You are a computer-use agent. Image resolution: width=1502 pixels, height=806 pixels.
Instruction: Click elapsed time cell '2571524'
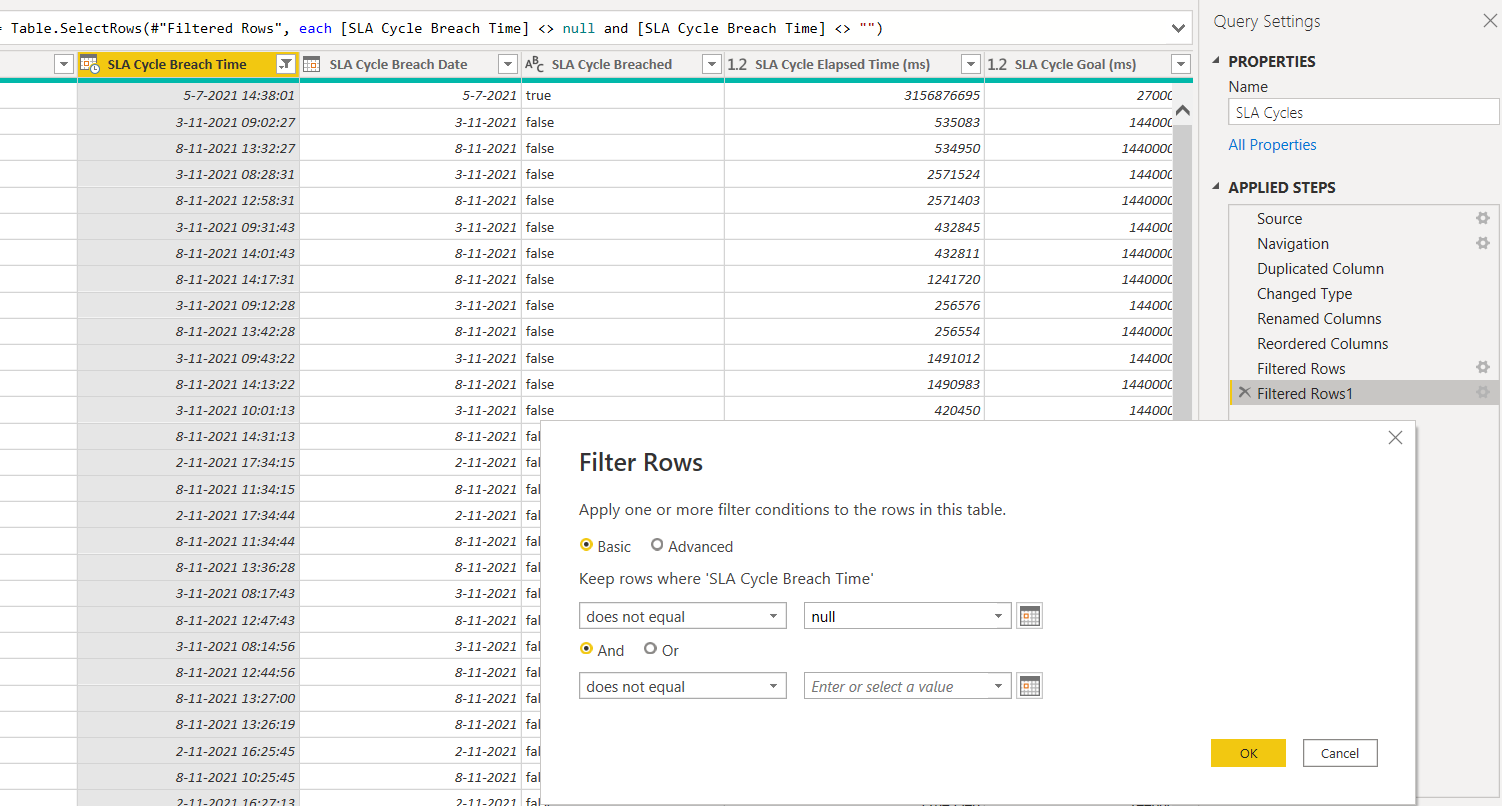pyautogui.click(x=854, y=174)
